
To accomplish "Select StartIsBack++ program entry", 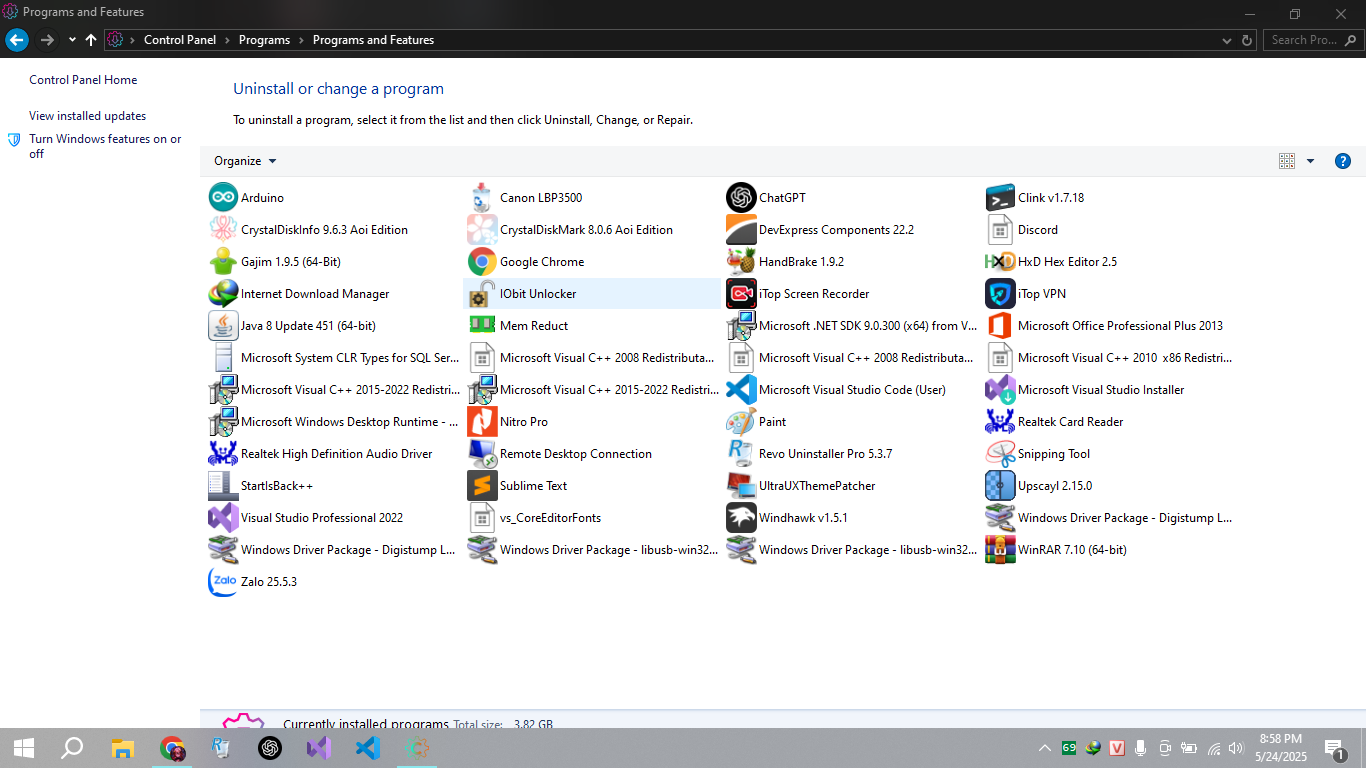I will [333, 485].
